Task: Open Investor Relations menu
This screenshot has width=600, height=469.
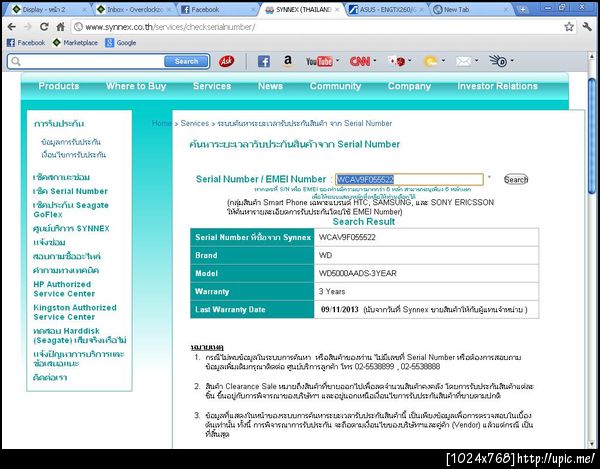Action: click(x=497, y=86)
